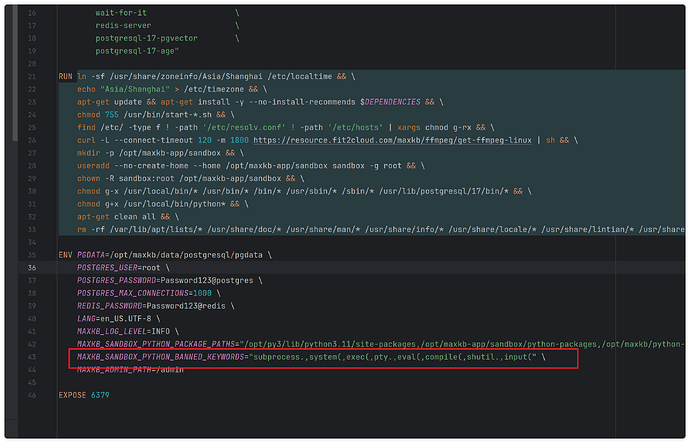Click '/etc/hosts' string on line 25
This screenshot has height=443, width=690.
click(356, 128)
